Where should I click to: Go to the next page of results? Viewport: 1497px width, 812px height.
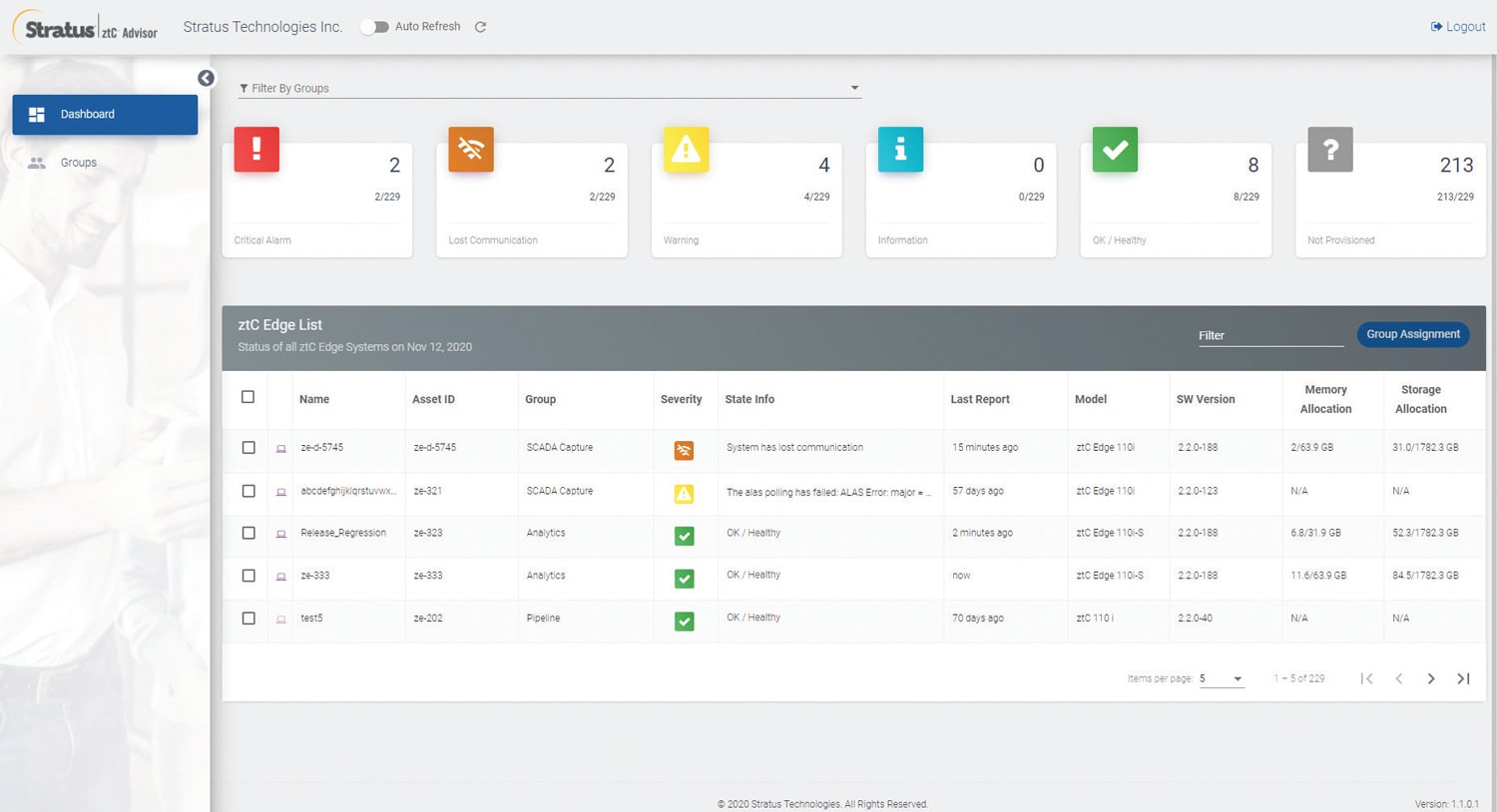click(x=1431, y=678)
